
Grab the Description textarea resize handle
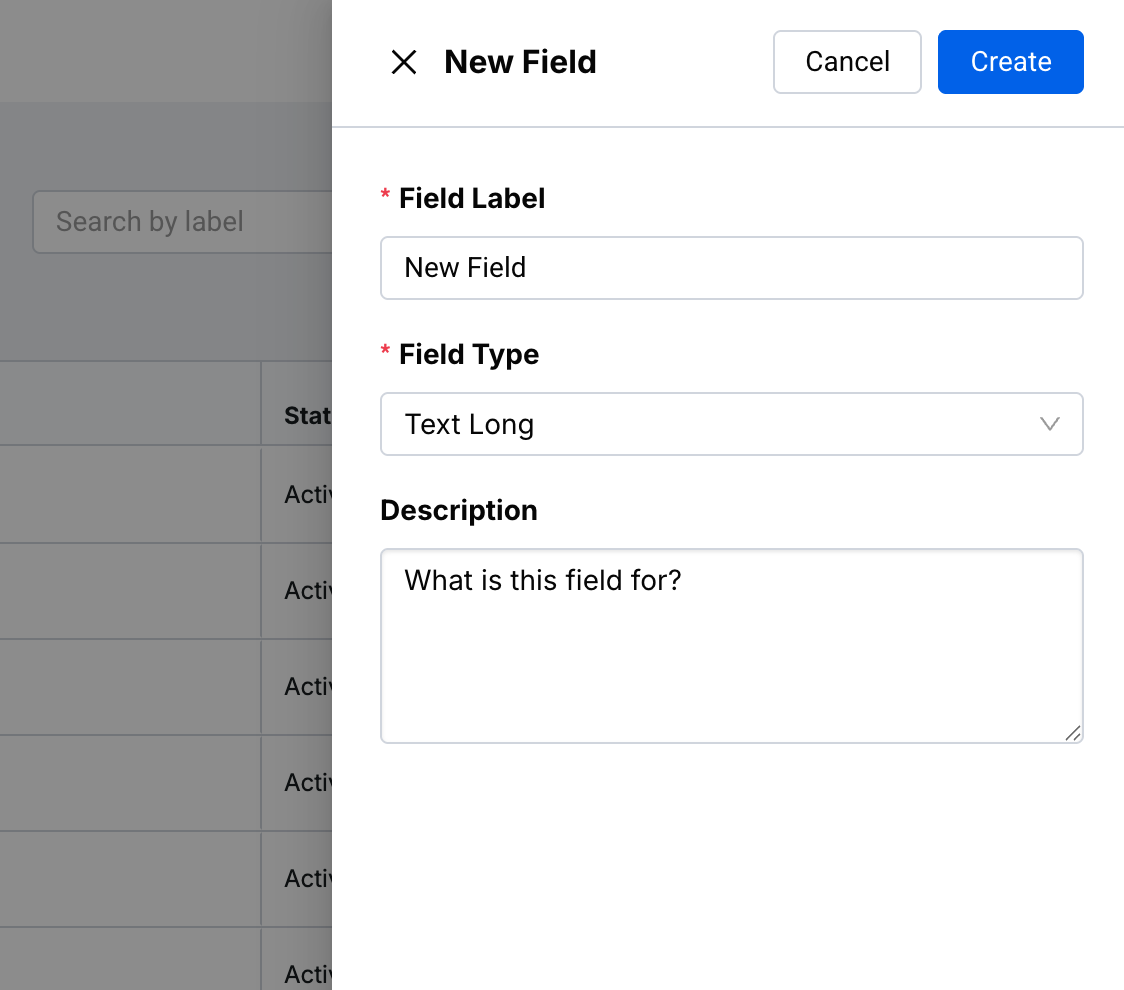[x=1072, y=733]
